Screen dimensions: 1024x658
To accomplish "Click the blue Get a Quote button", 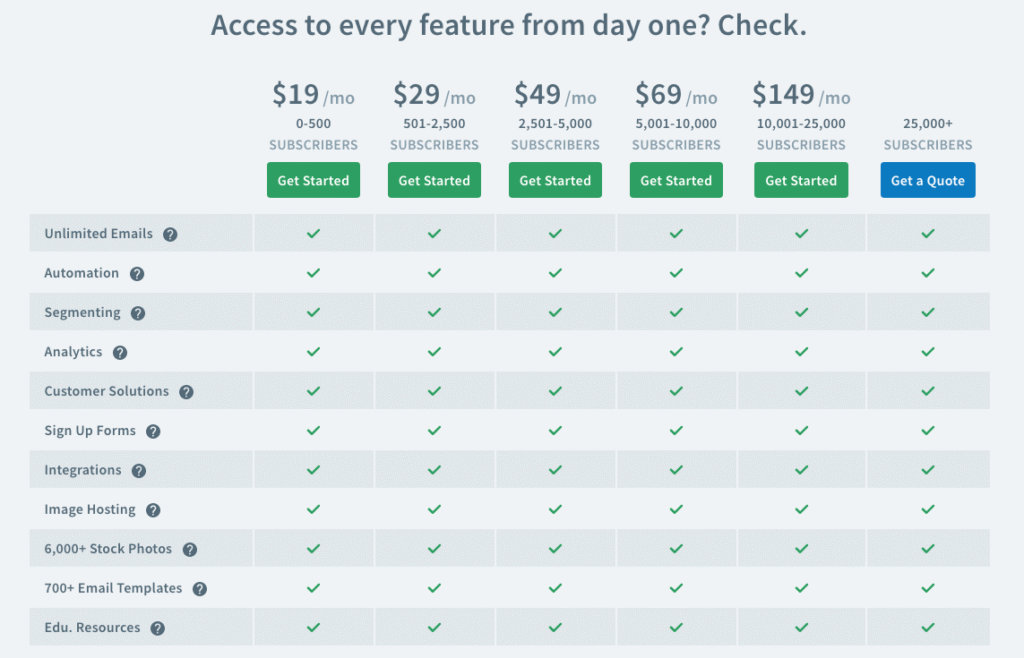I will click(x=927, y=181).
